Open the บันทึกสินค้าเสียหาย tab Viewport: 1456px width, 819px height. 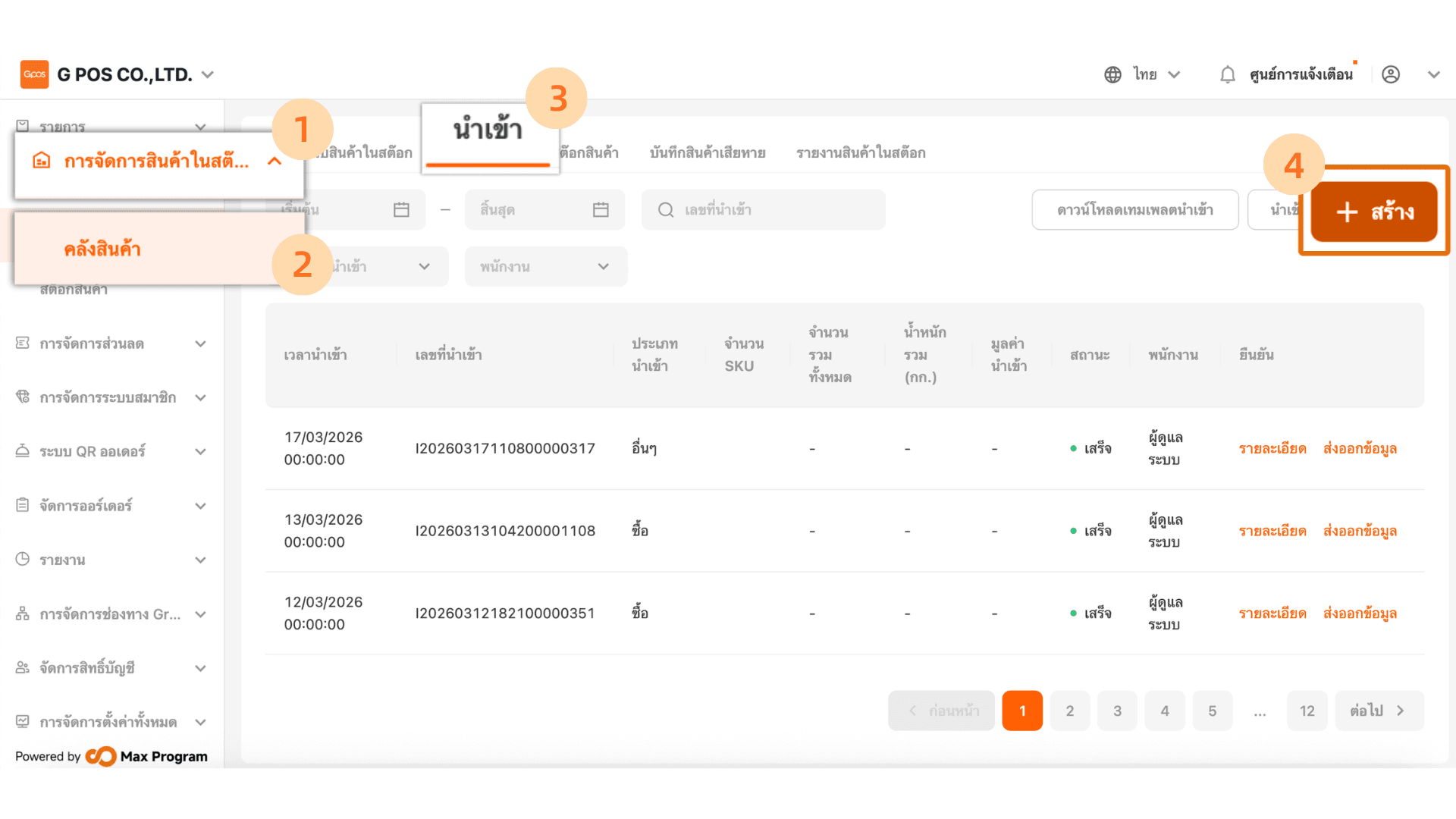tap(707, 153)
